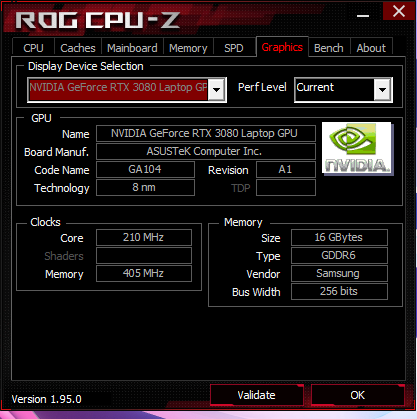Switch to the Memory tab
Viewport: 417px width, 419px height.
(188, 48)
